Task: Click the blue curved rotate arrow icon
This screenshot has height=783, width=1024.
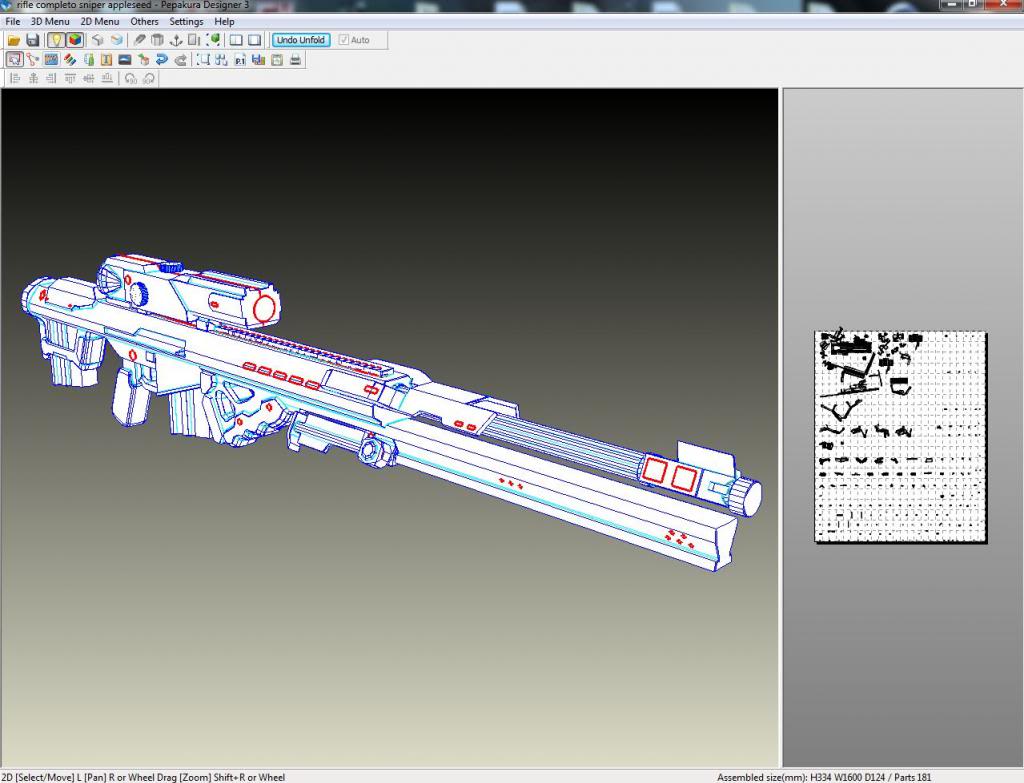Action: pos(162,60)
